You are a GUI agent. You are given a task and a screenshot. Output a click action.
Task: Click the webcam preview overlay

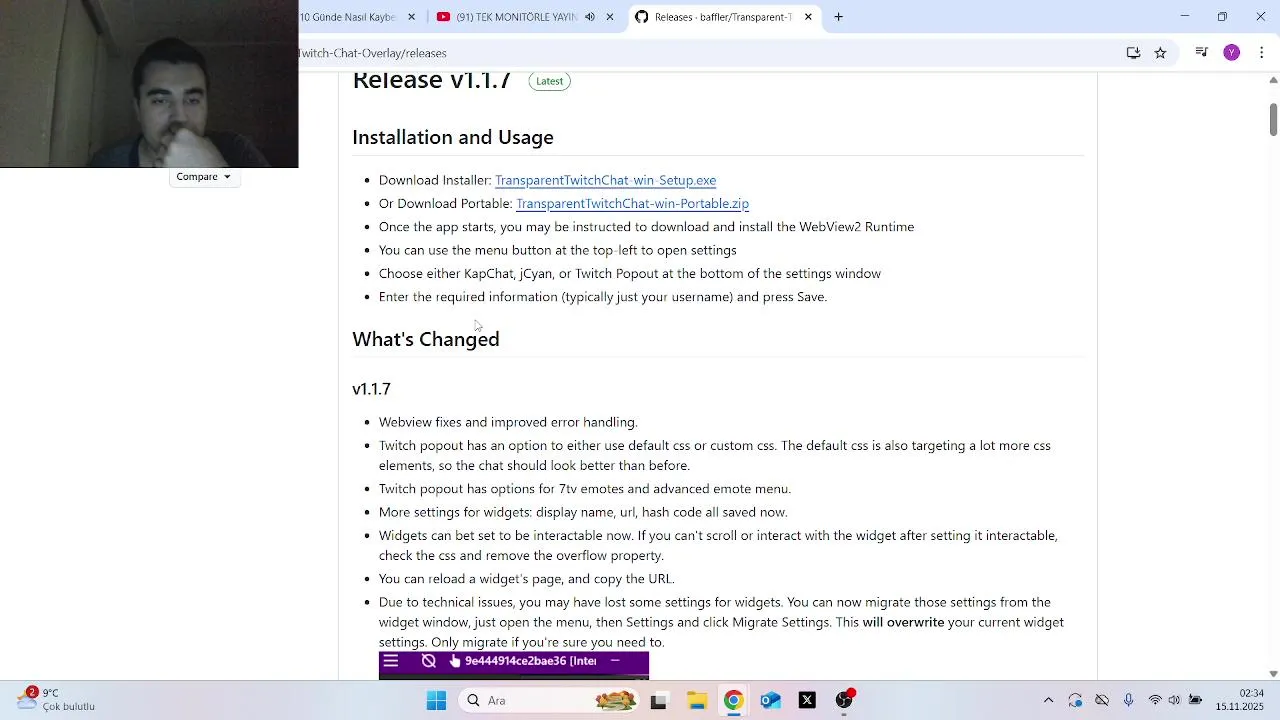click(149, 84)
